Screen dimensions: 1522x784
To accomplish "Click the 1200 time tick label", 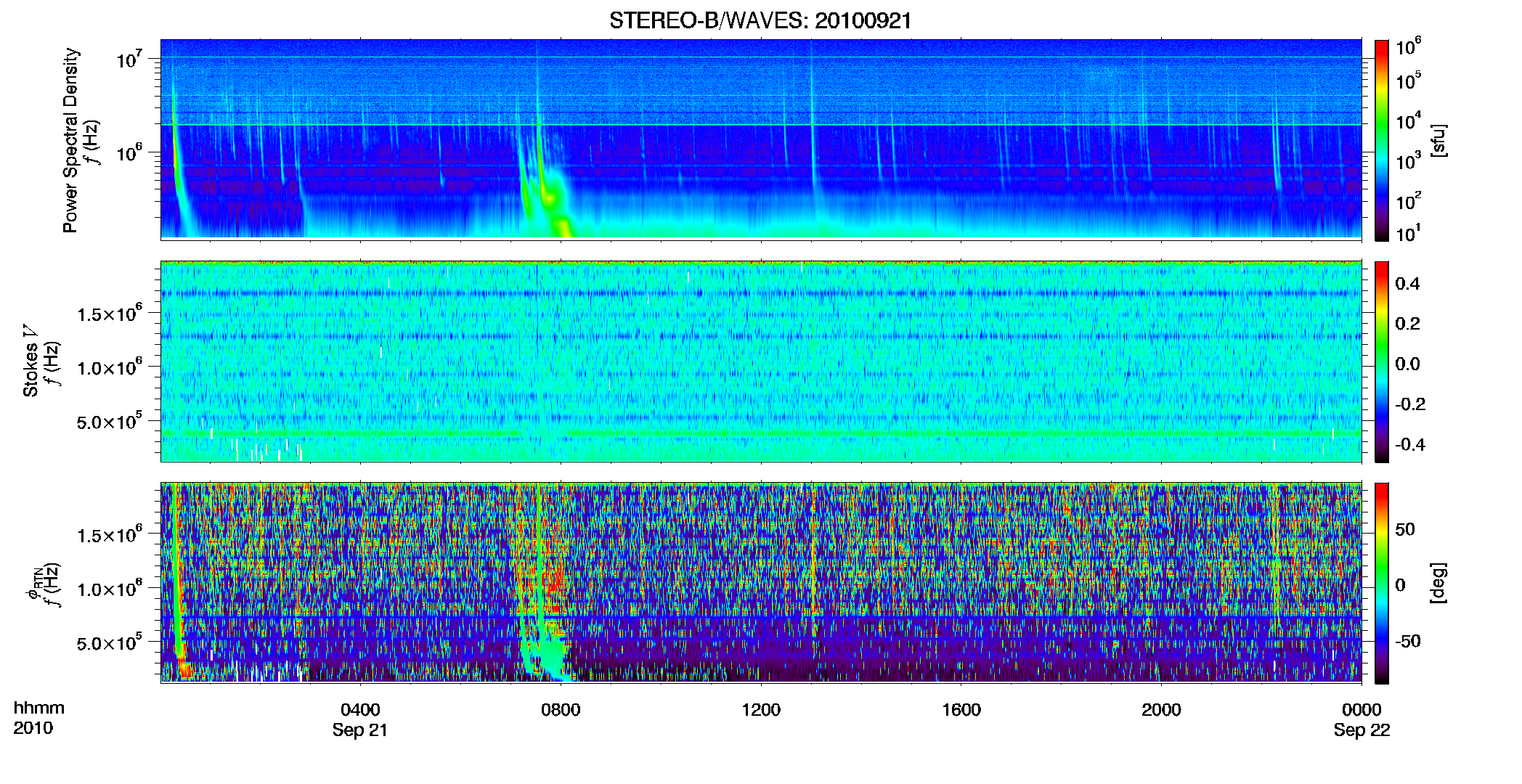I will tap(761, 710).
